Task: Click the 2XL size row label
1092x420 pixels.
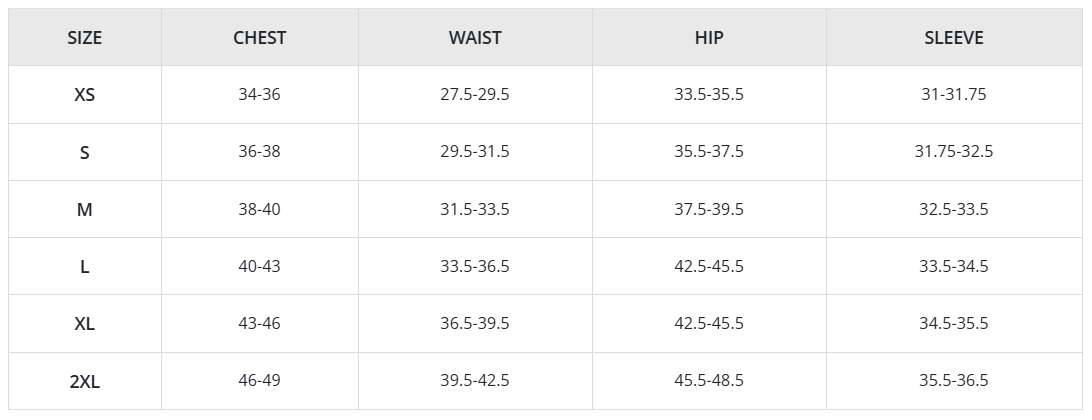Action: pos(84,381)
